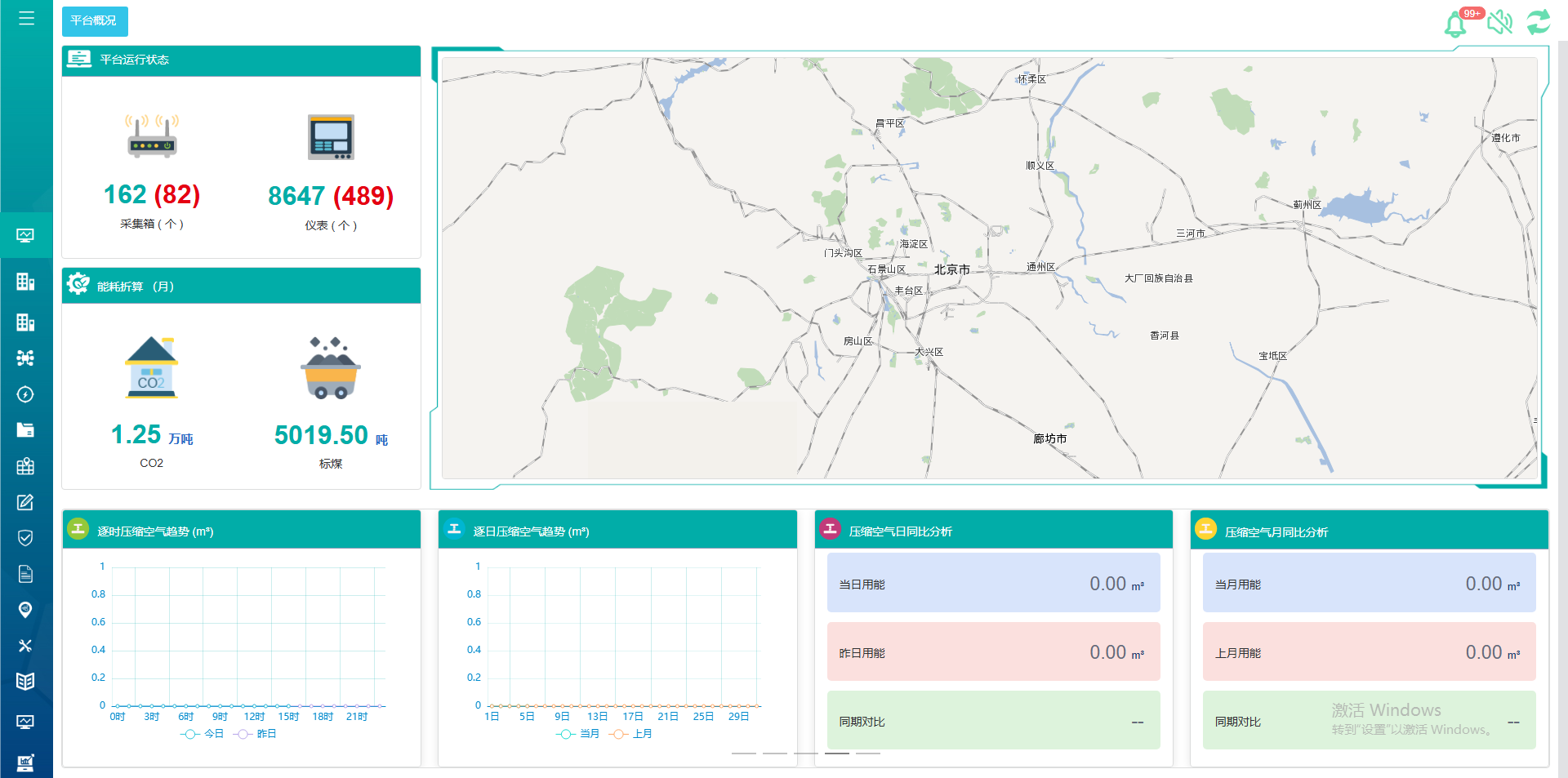
Task: Toggle the muted alarm sound icon
Action: (1499, 22)
